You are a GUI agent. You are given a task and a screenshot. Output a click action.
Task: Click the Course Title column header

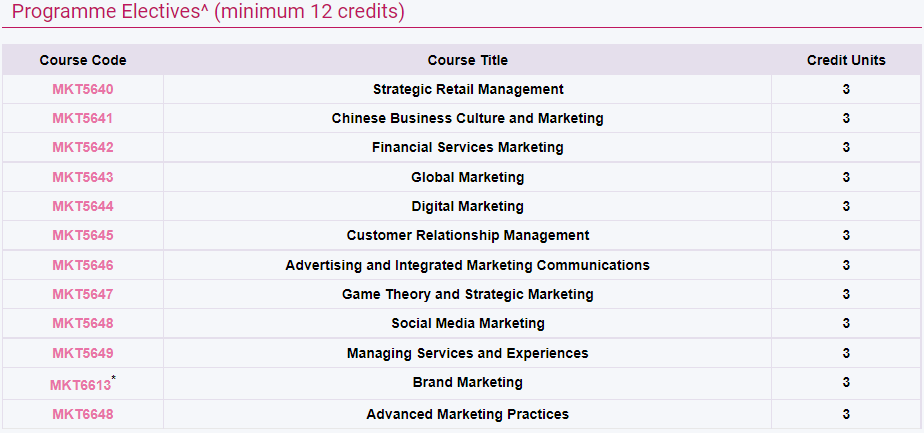pos(467,60)
